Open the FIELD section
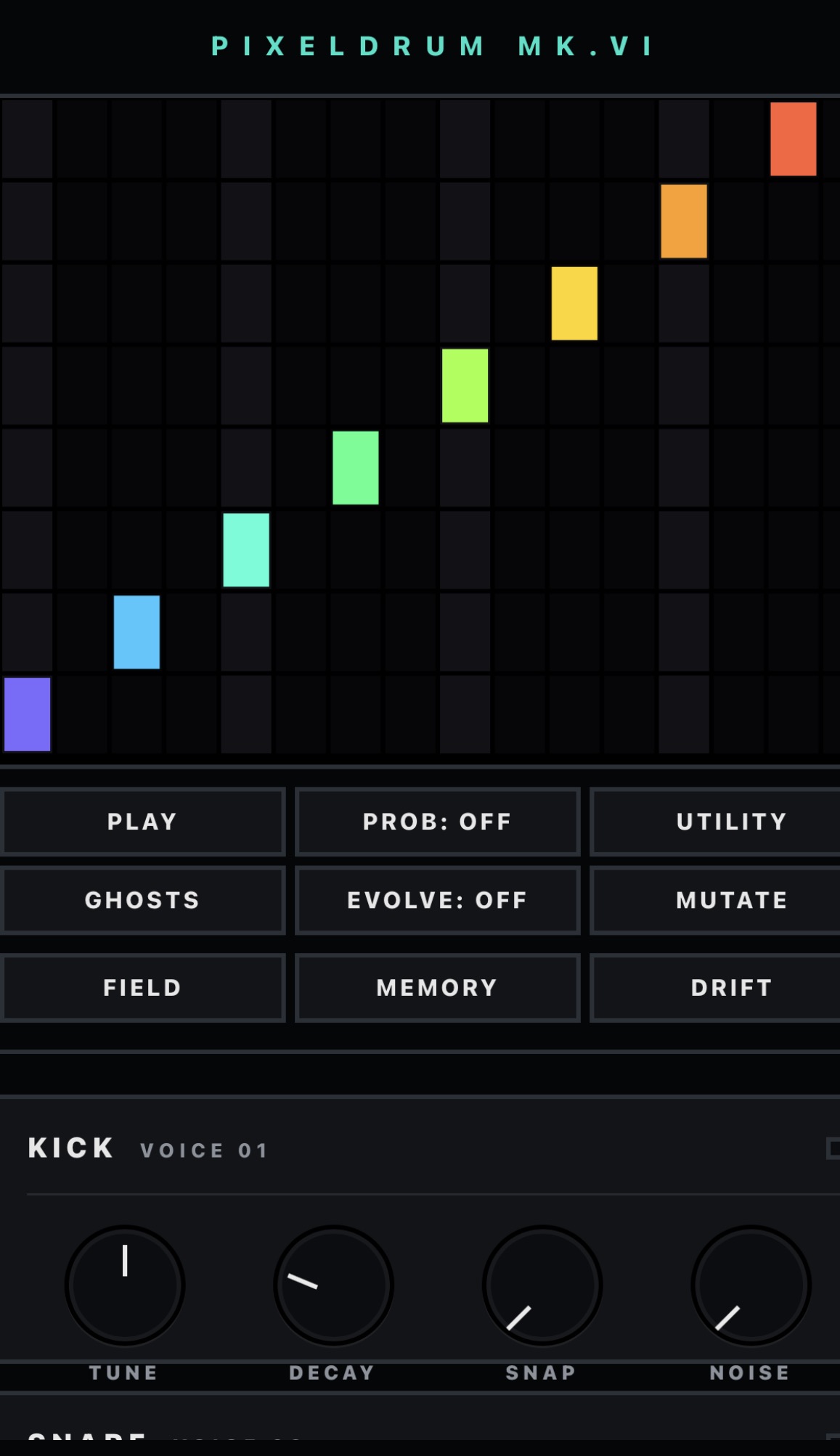Screen dimensions: 840x1456 142,988
